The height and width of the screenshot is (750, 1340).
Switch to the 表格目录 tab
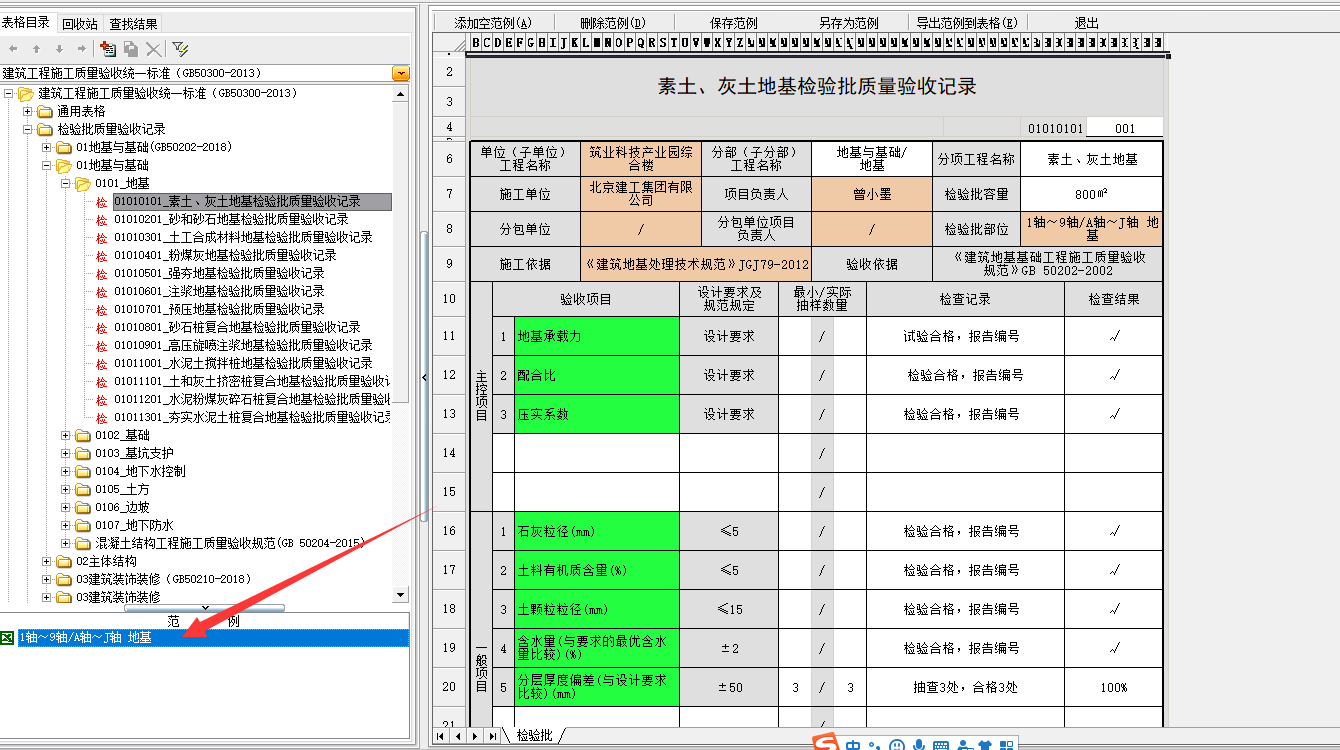[27, 23]
